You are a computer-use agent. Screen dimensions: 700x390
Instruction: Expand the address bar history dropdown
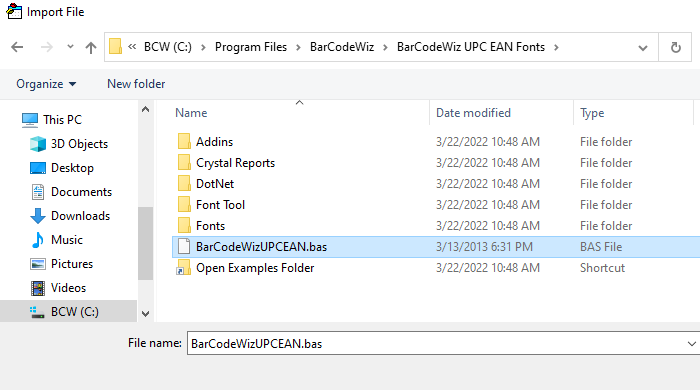tap(642, 47)
